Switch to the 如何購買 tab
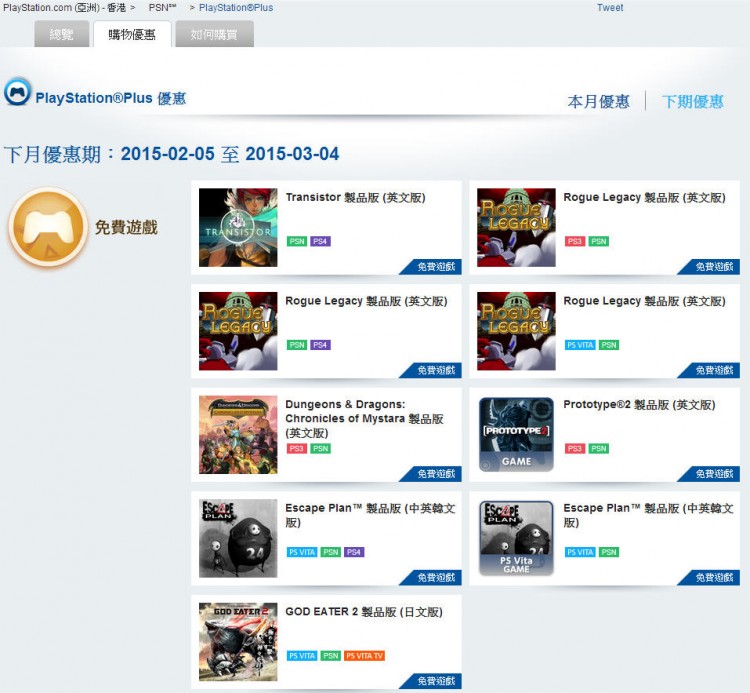Image resolution: width=750 pixels, height=693 pixels. (214, 34)
